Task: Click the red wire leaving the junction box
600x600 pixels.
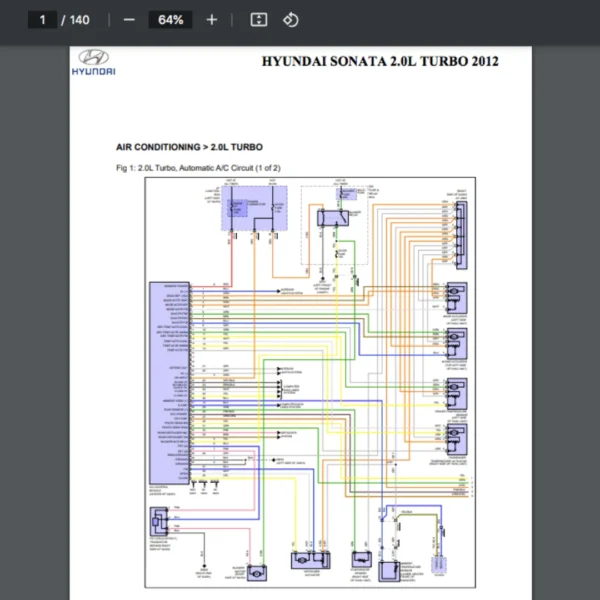Action: pyautogui.click(x=232, y=260)
